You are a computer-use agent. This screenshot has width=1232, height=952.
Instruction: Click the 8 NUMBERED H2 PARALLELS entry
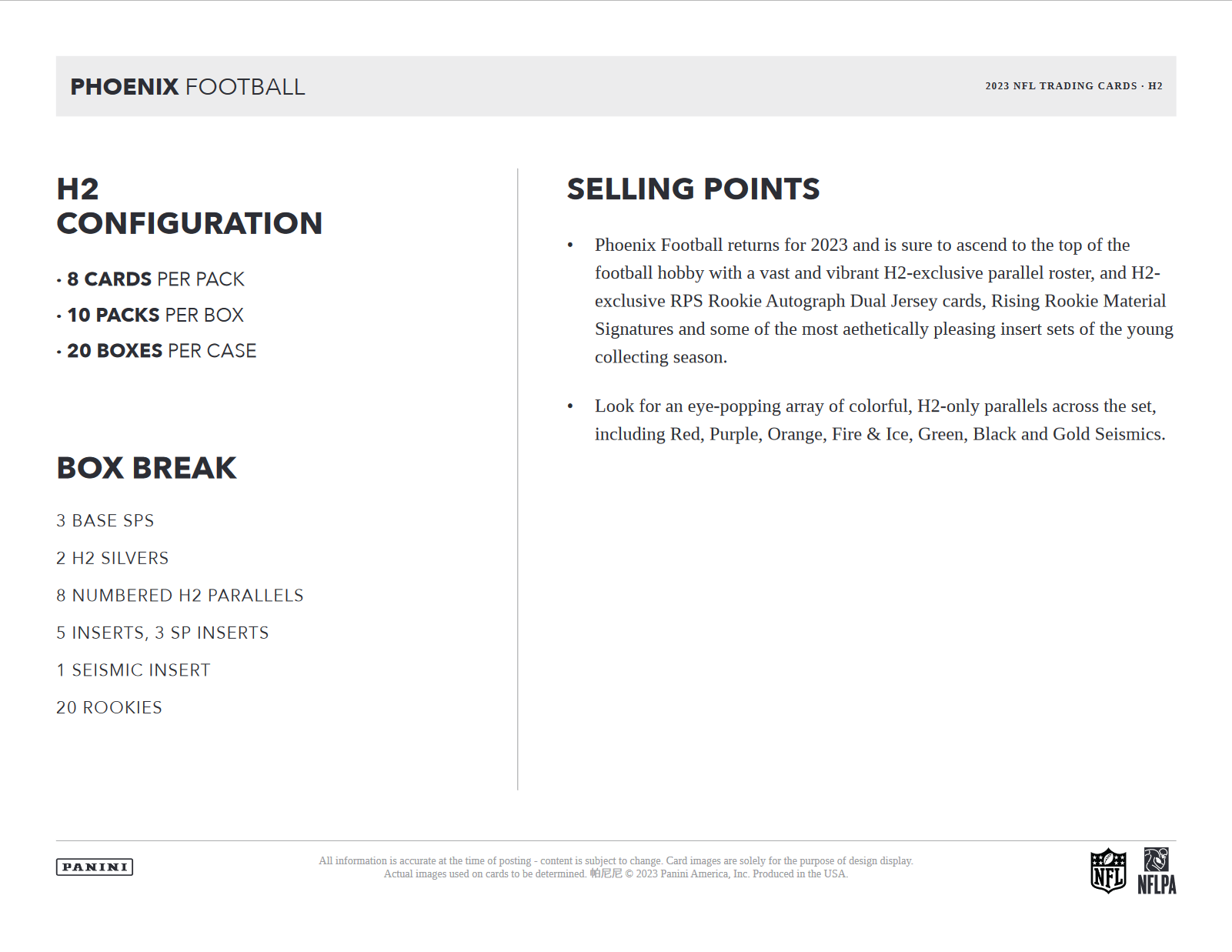[180, 596]
